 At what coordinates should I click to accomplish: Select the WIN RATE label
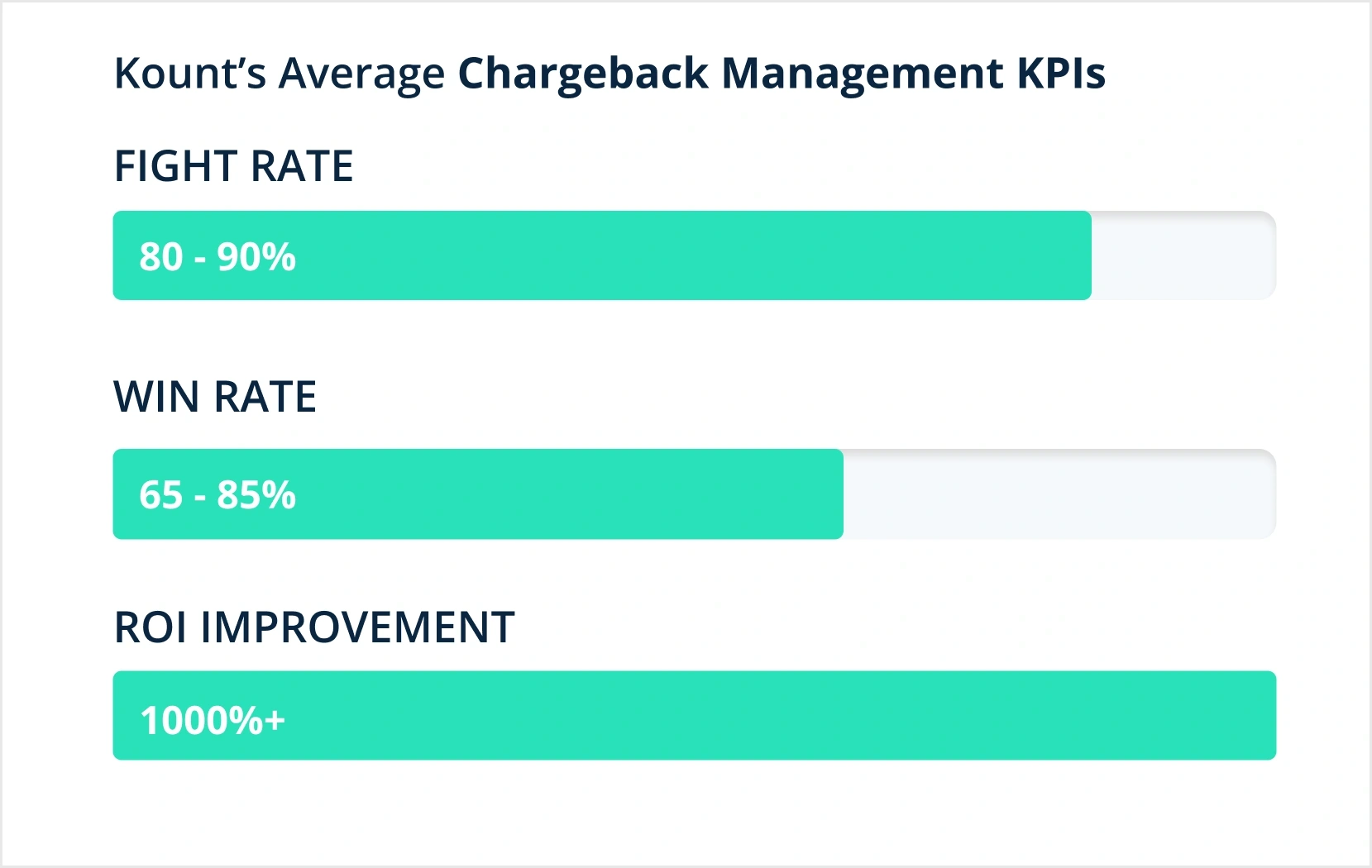[215, 397]
